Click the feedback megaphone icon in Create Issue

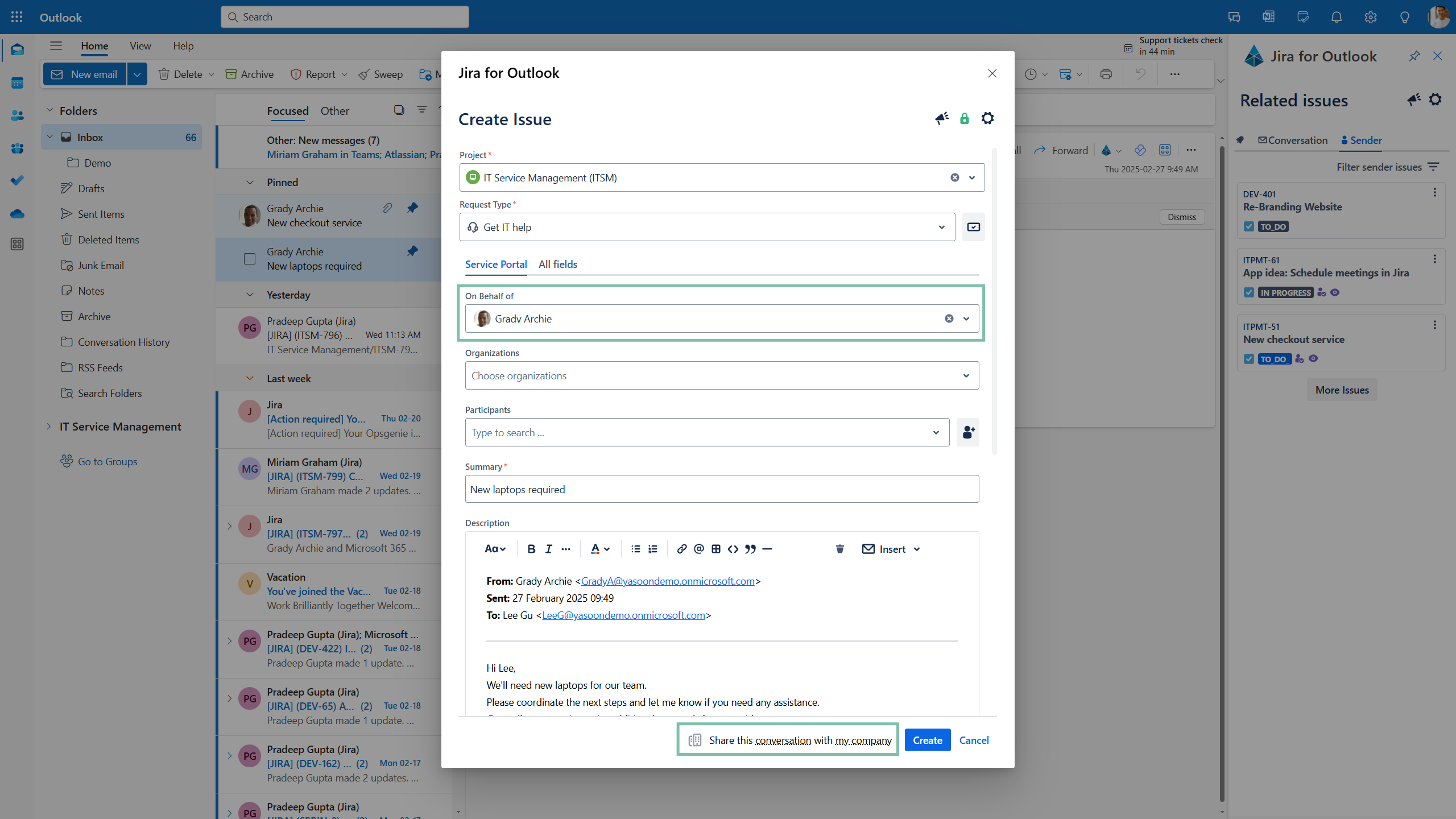click(x=942, y=118)
